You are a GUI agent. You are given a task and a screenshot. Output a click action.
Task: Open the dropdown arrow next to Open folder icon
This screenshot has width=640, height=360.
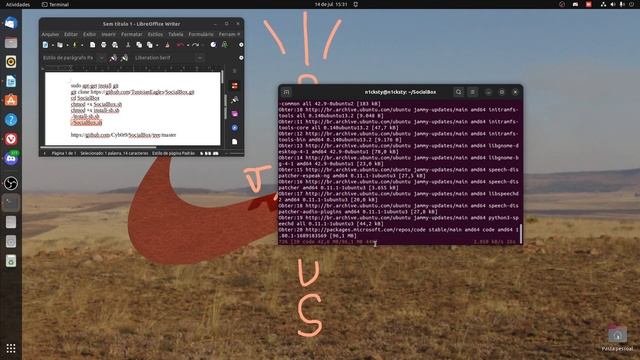[x=67, y=45]
